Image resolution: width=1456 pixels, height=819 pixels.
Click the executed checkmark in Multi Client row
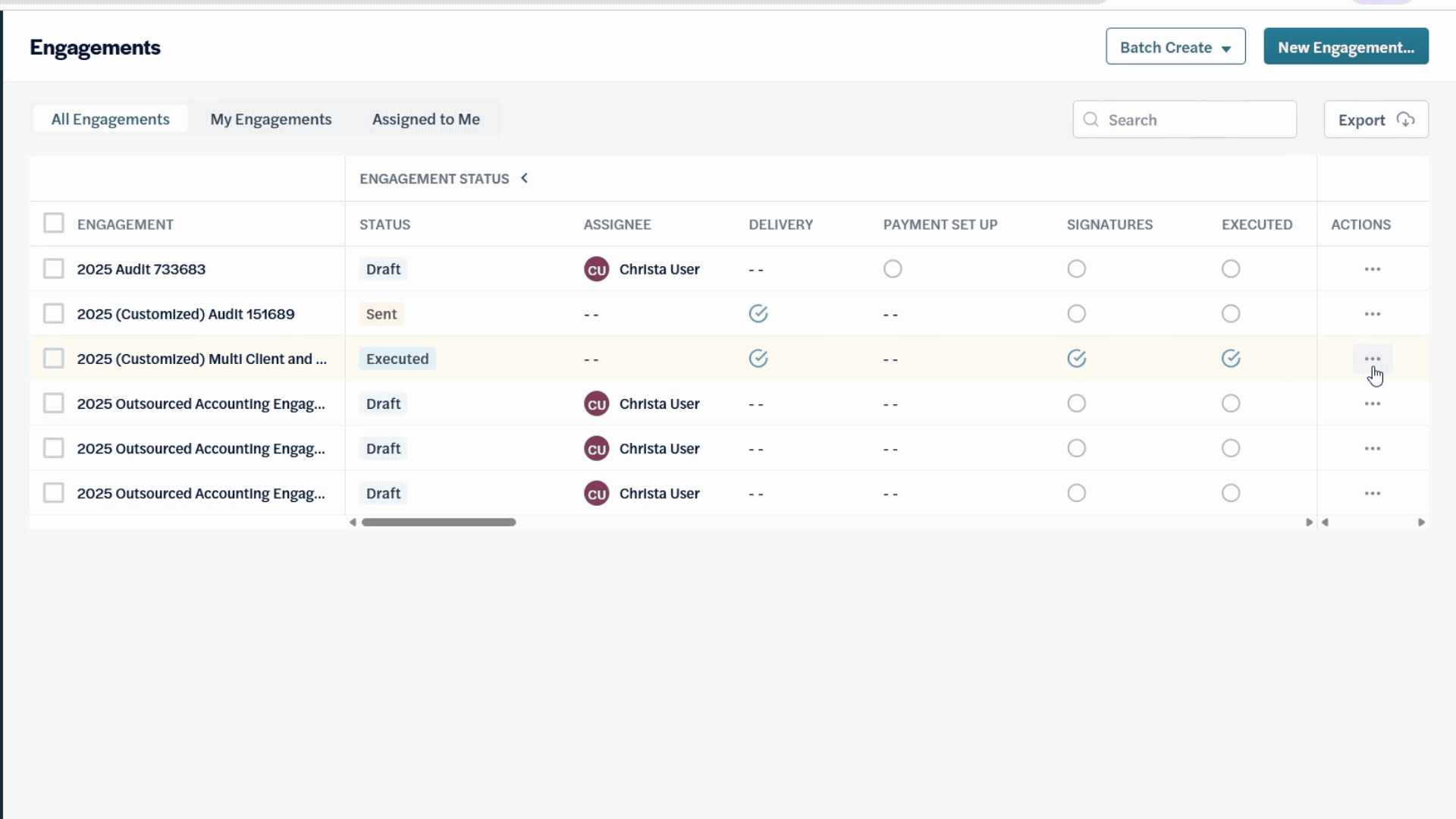[1231, 359]
